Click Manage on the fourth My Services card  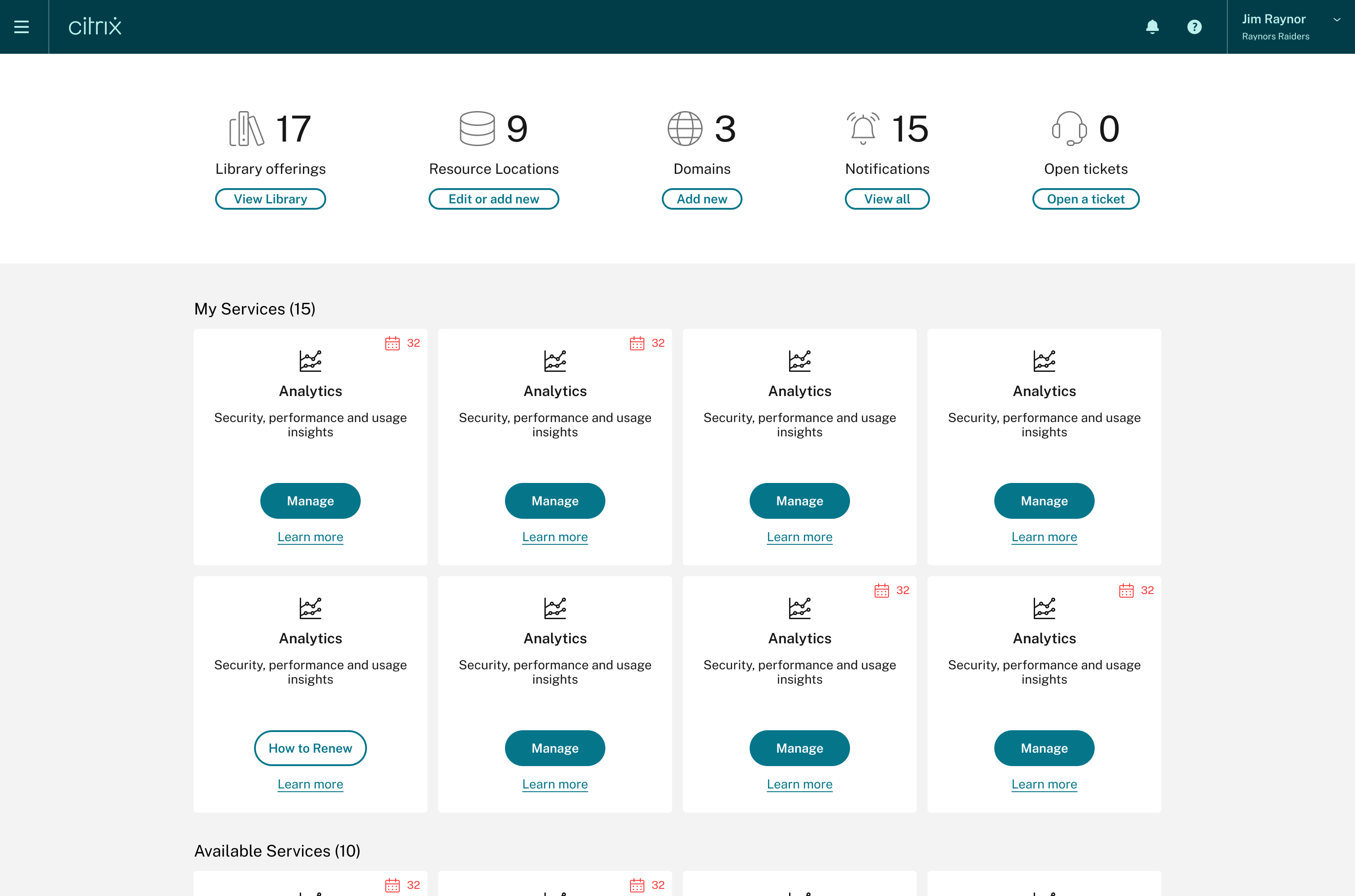[x=1044, y=500]
